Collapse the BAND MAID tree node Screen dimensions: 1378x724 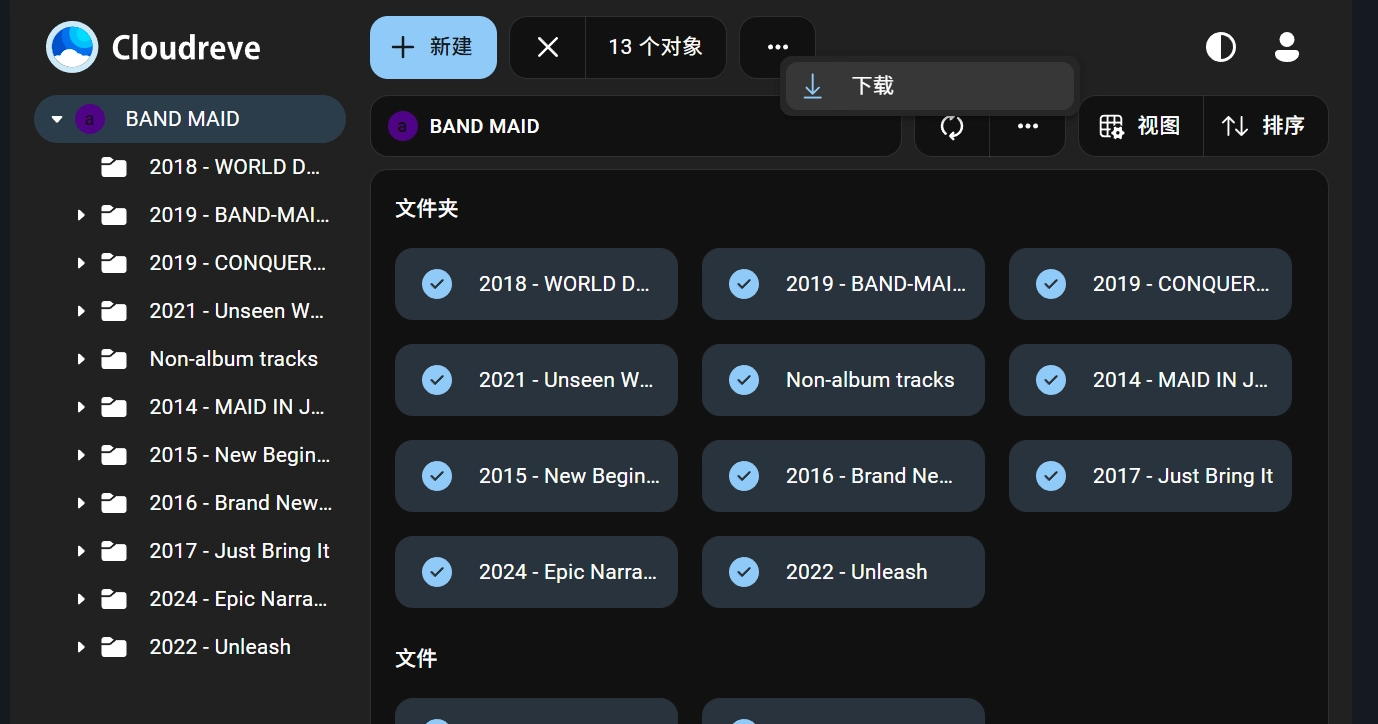tap(57, 119)
